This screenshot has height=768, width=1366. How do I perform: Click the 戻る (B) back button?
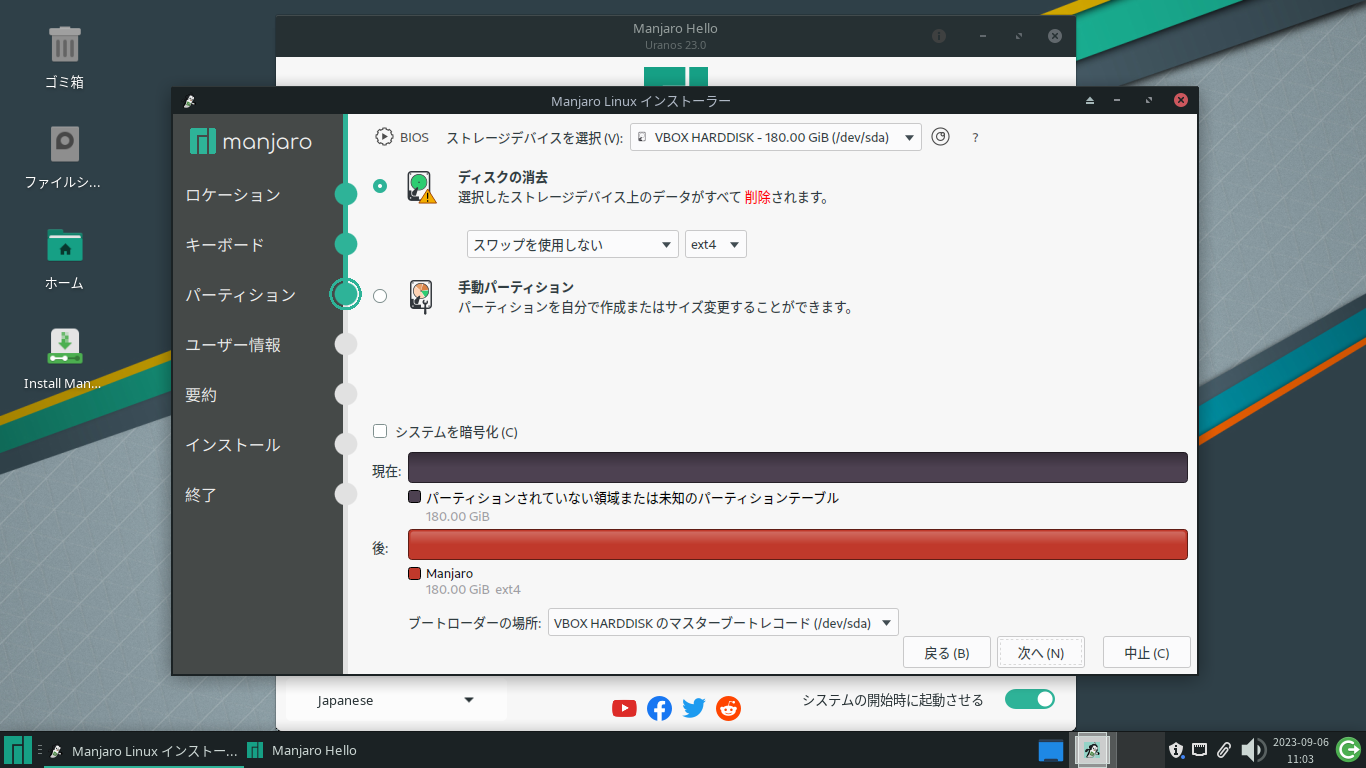[x=947, y=653]
